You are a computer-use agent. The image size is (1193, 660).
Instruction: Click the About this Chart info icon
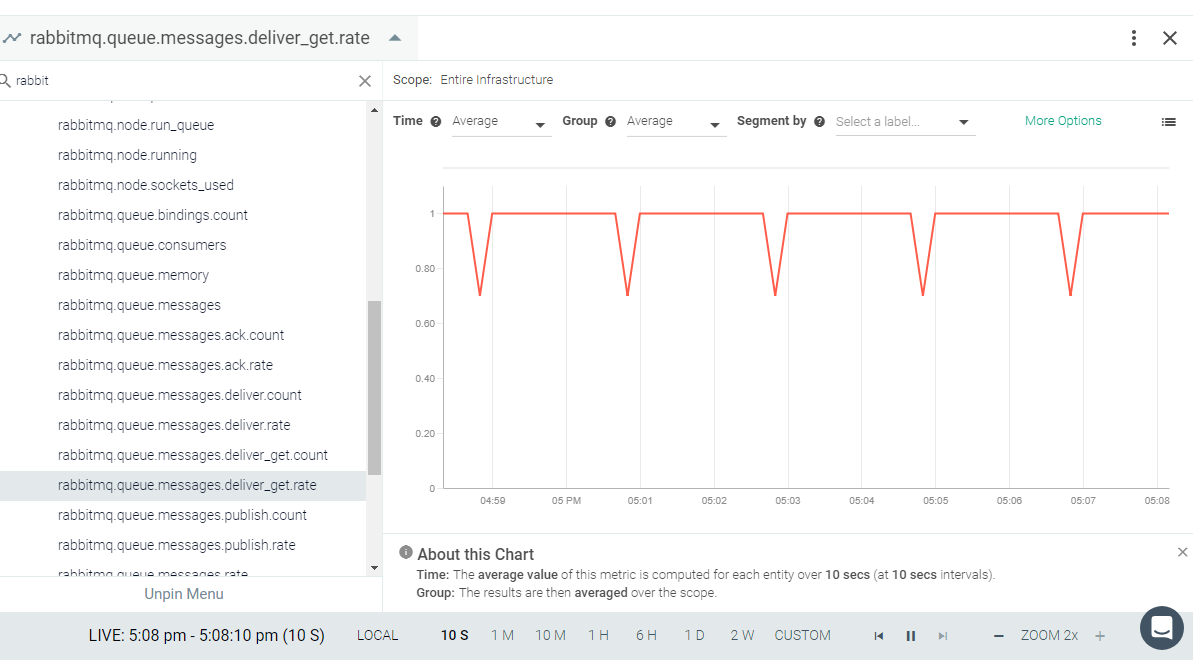[x=406, y=553]
